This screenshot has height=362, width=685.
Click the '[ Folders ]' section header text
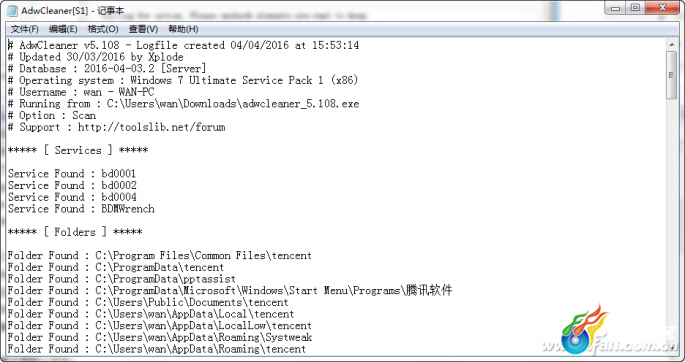(75, 232)
